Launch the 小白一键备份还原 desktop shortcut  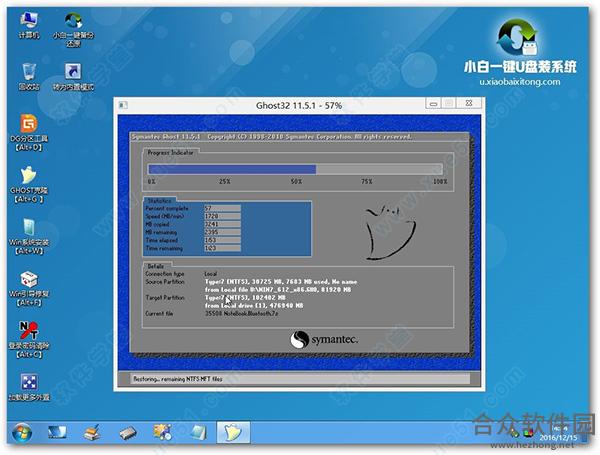[73, 29]
